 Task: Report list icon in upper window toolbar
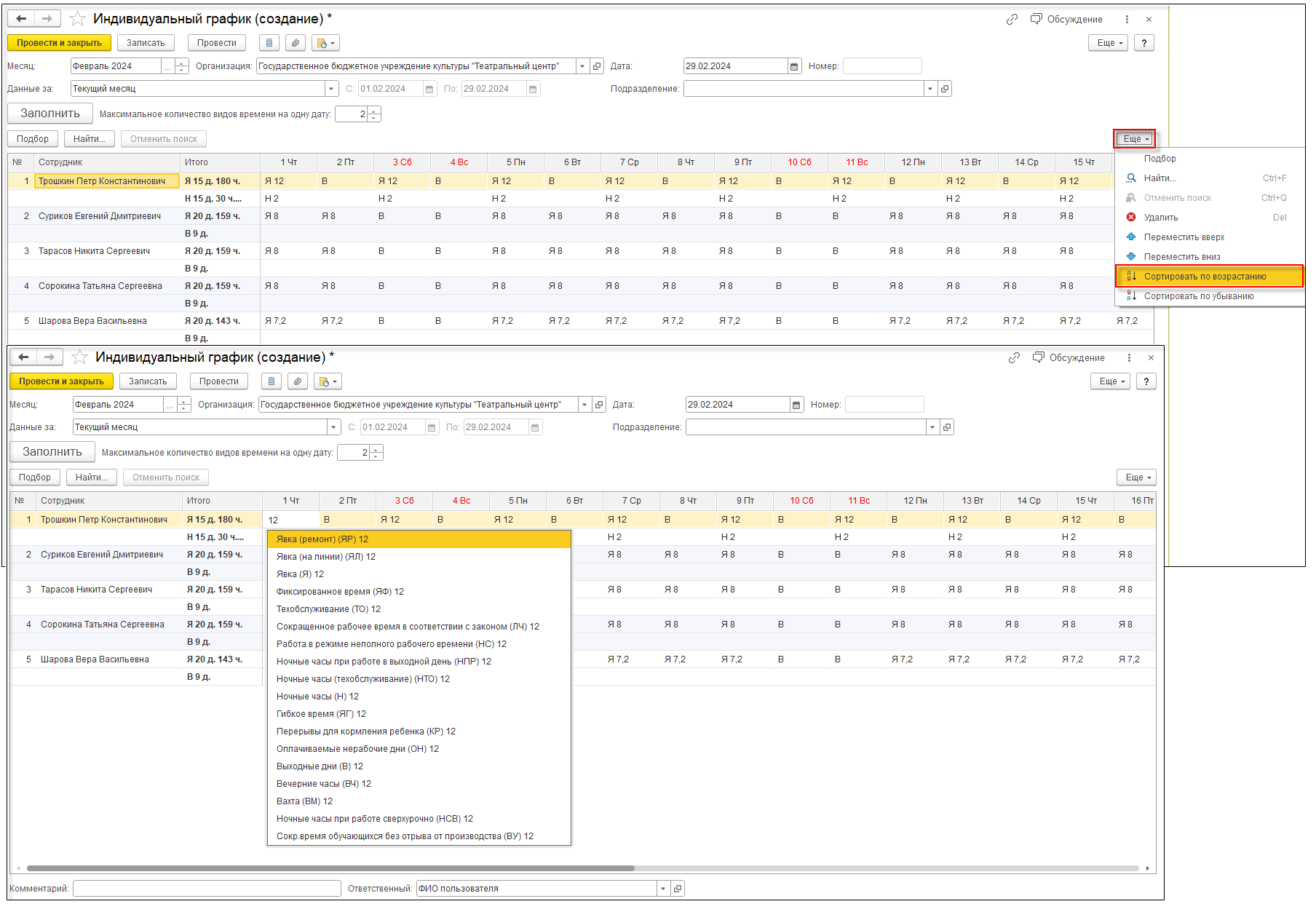pyautogui.click(x=269, y=43)
